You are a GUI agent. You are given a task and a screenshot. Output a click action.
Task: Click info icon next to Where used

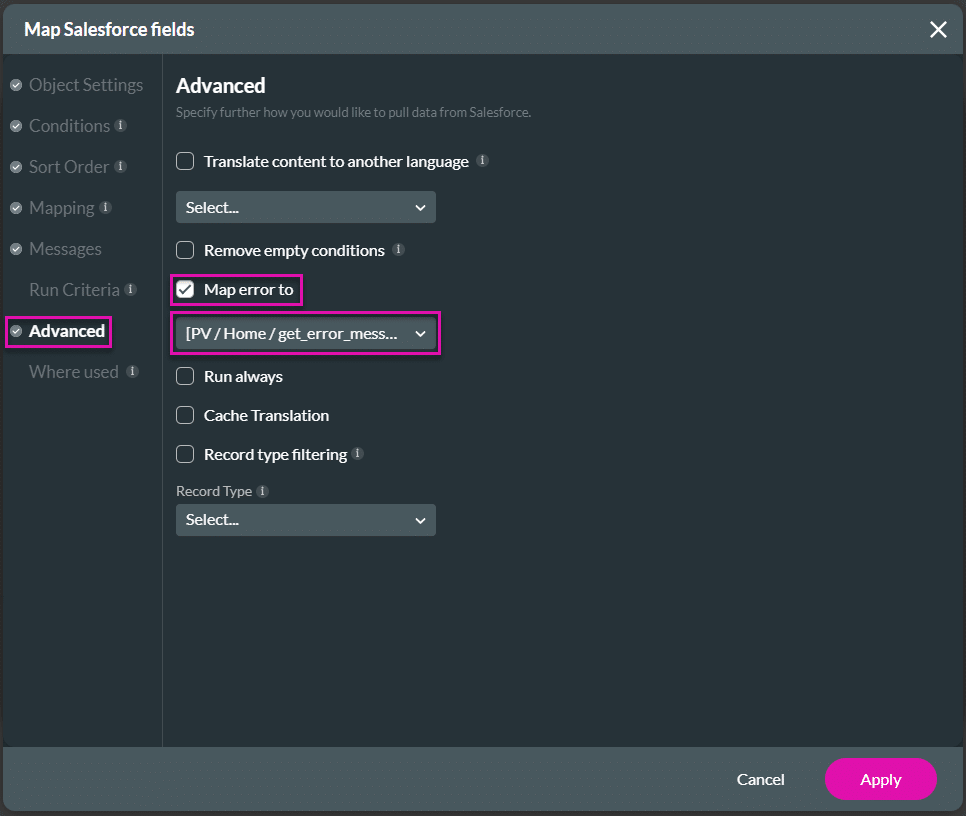133,372
